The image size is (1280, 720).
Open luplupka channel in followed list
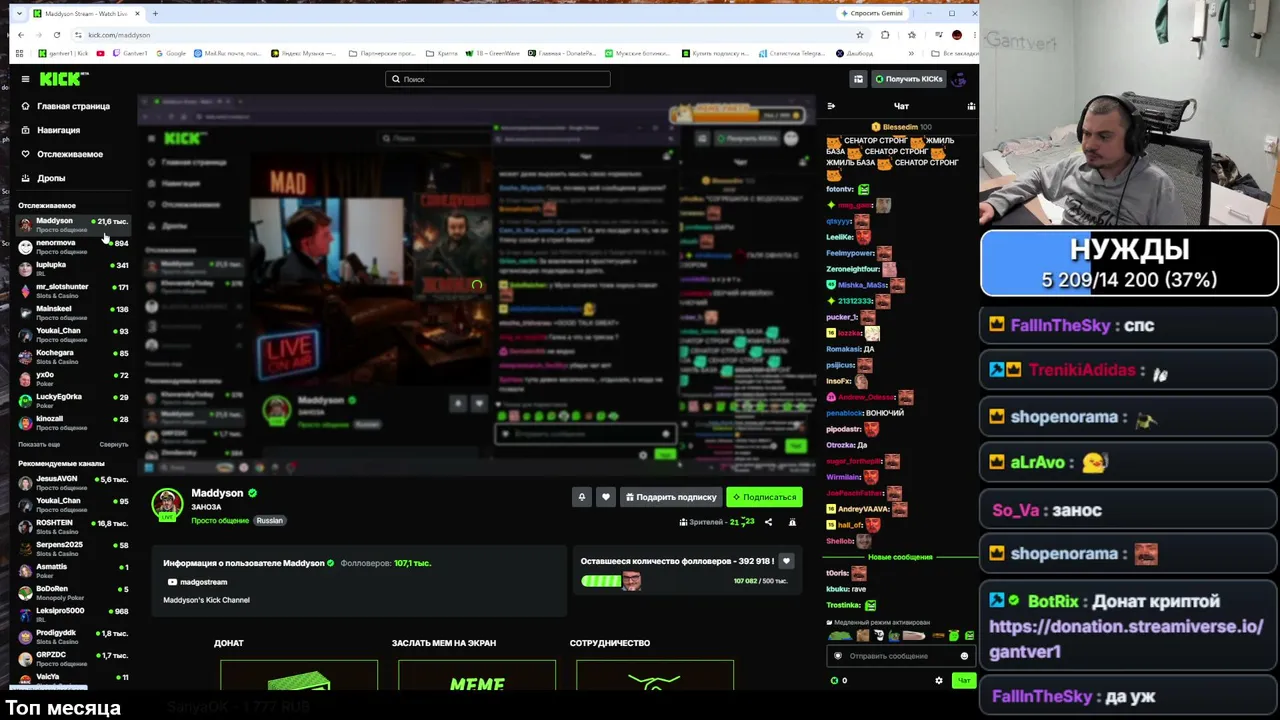73,269
